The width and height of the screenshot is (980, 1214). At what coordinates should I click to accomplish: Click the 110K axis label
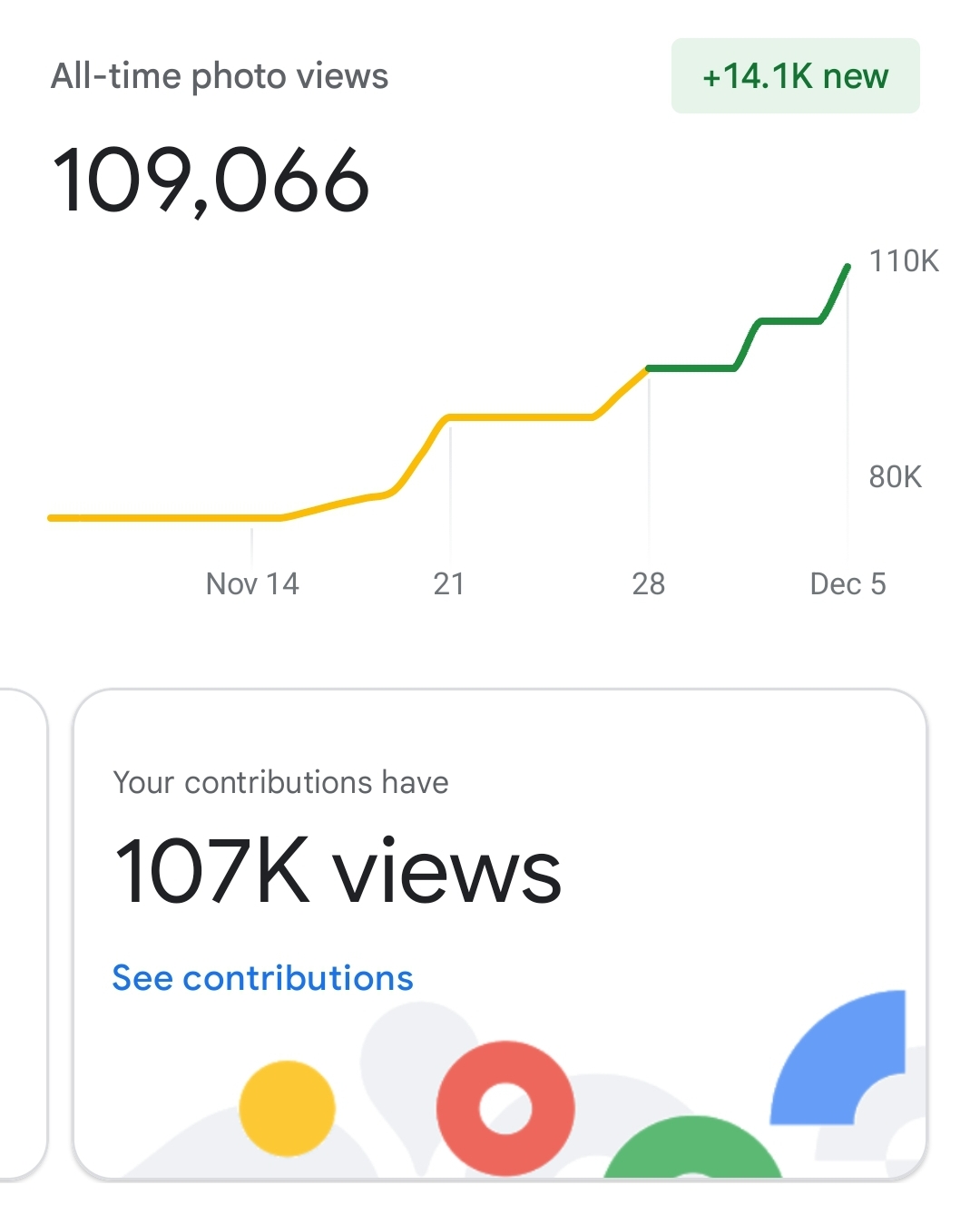pyautogui.click(x=904, y=261)
